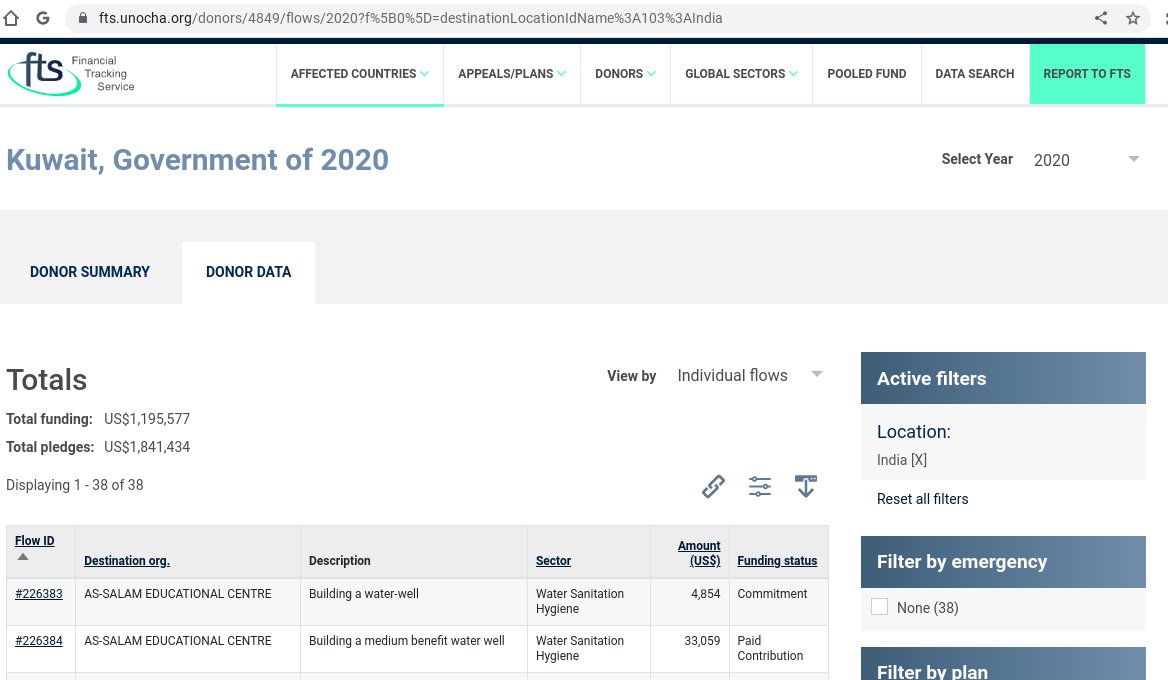The width and height of the screenshot is (1168, 680).
Task: Click Report to FTS button
Action: (1087, 74)
